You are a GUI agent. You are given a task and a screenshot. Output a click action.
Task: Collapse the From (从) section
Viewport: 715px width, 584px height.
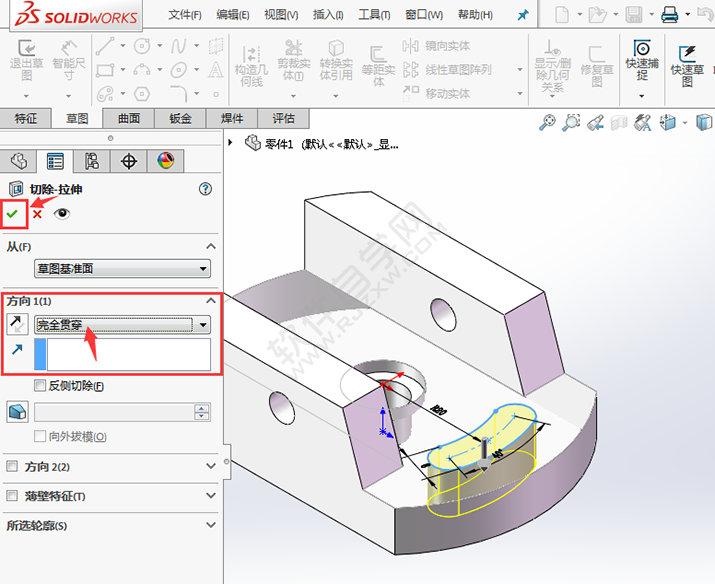point(211,246)
